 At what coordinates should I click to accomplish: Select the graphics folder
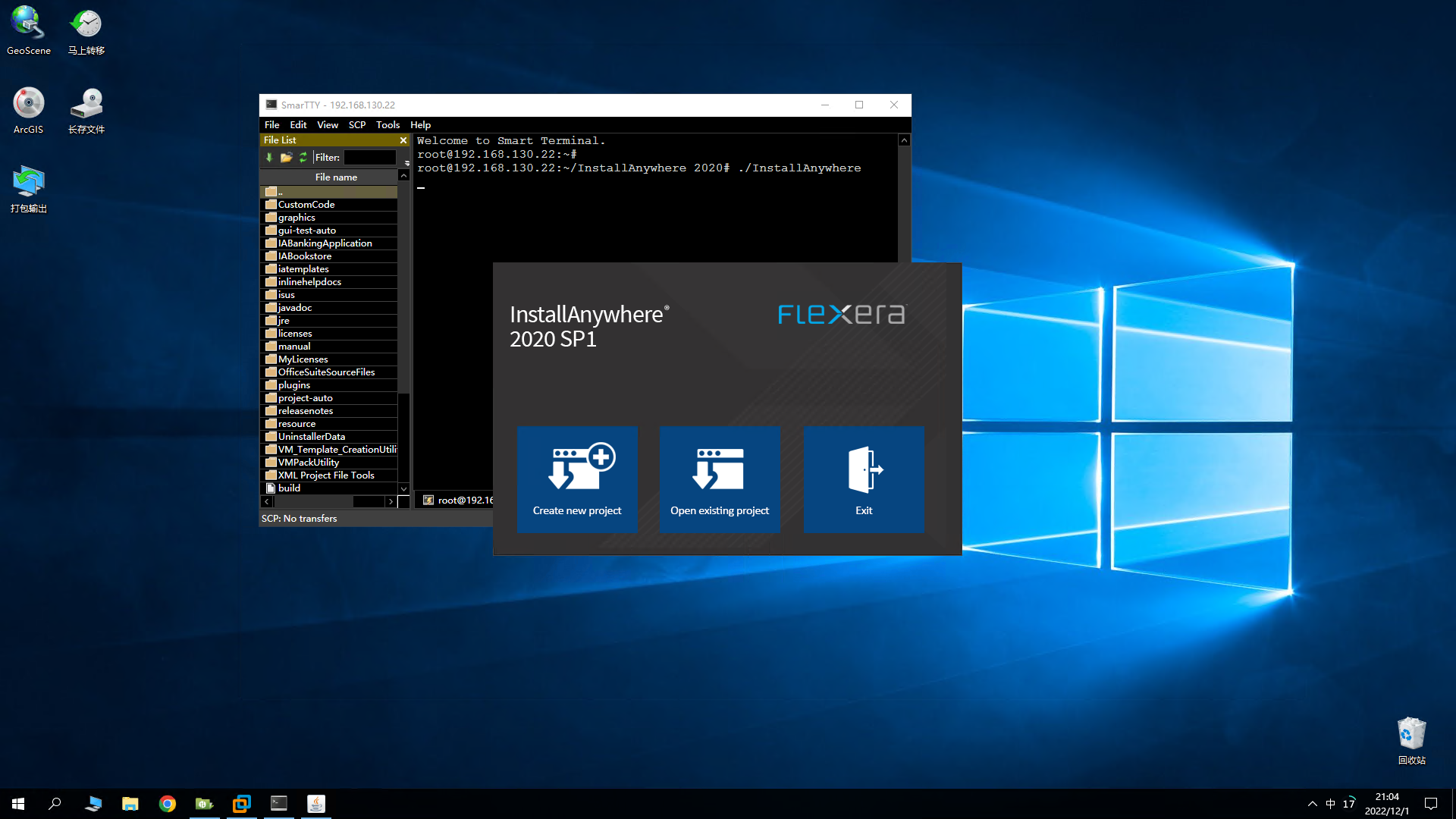329,218
